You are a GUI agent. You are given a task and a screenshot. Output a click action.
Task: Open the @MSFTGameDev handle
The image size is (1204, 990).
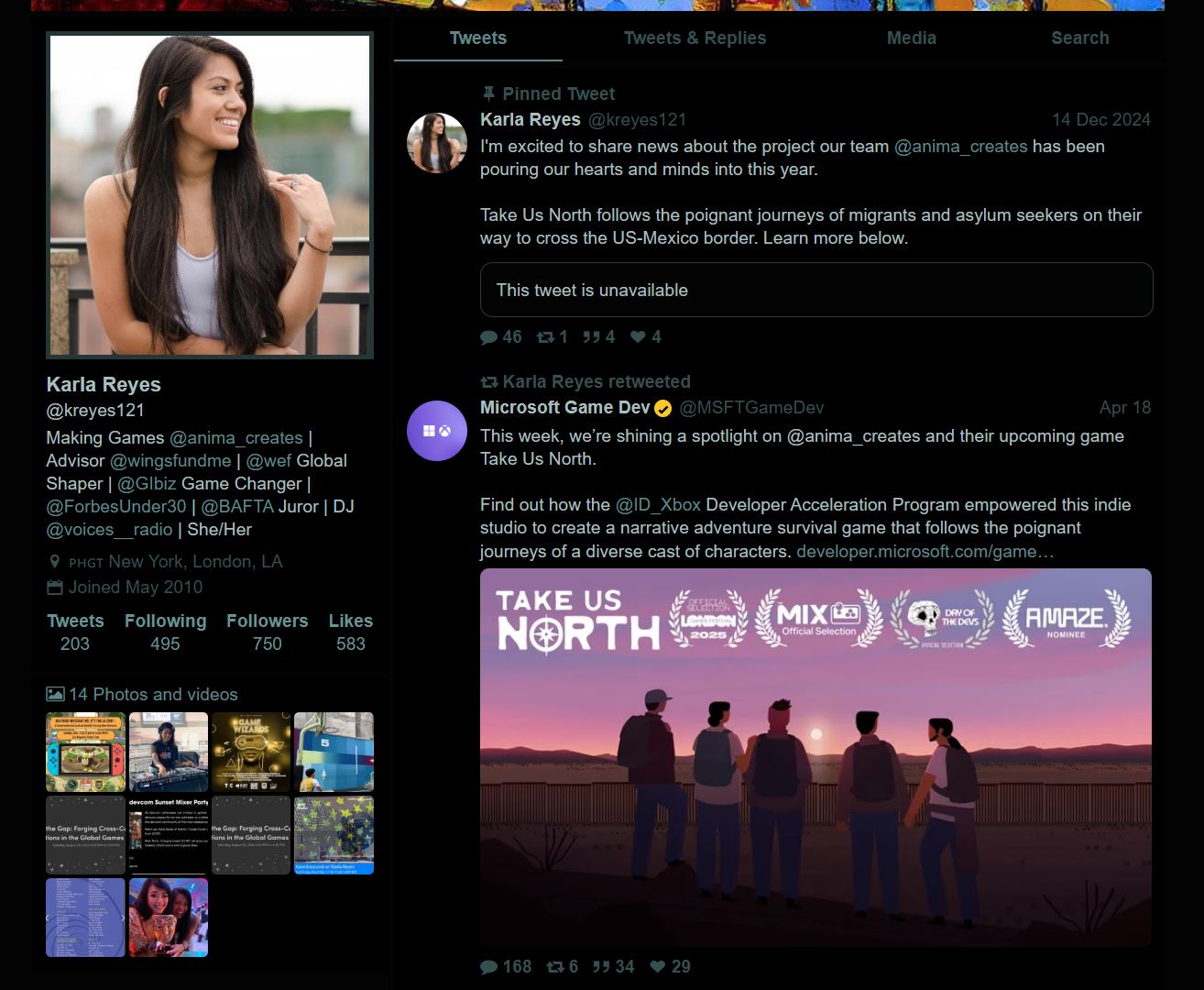point(751,408)
